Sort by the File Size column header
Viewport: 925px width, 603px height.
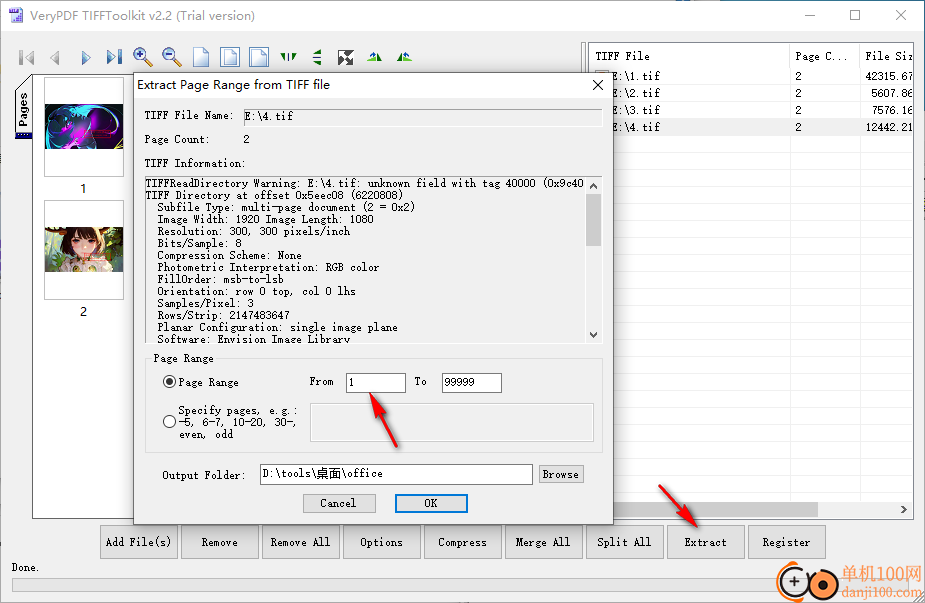(x=888, y=56)
